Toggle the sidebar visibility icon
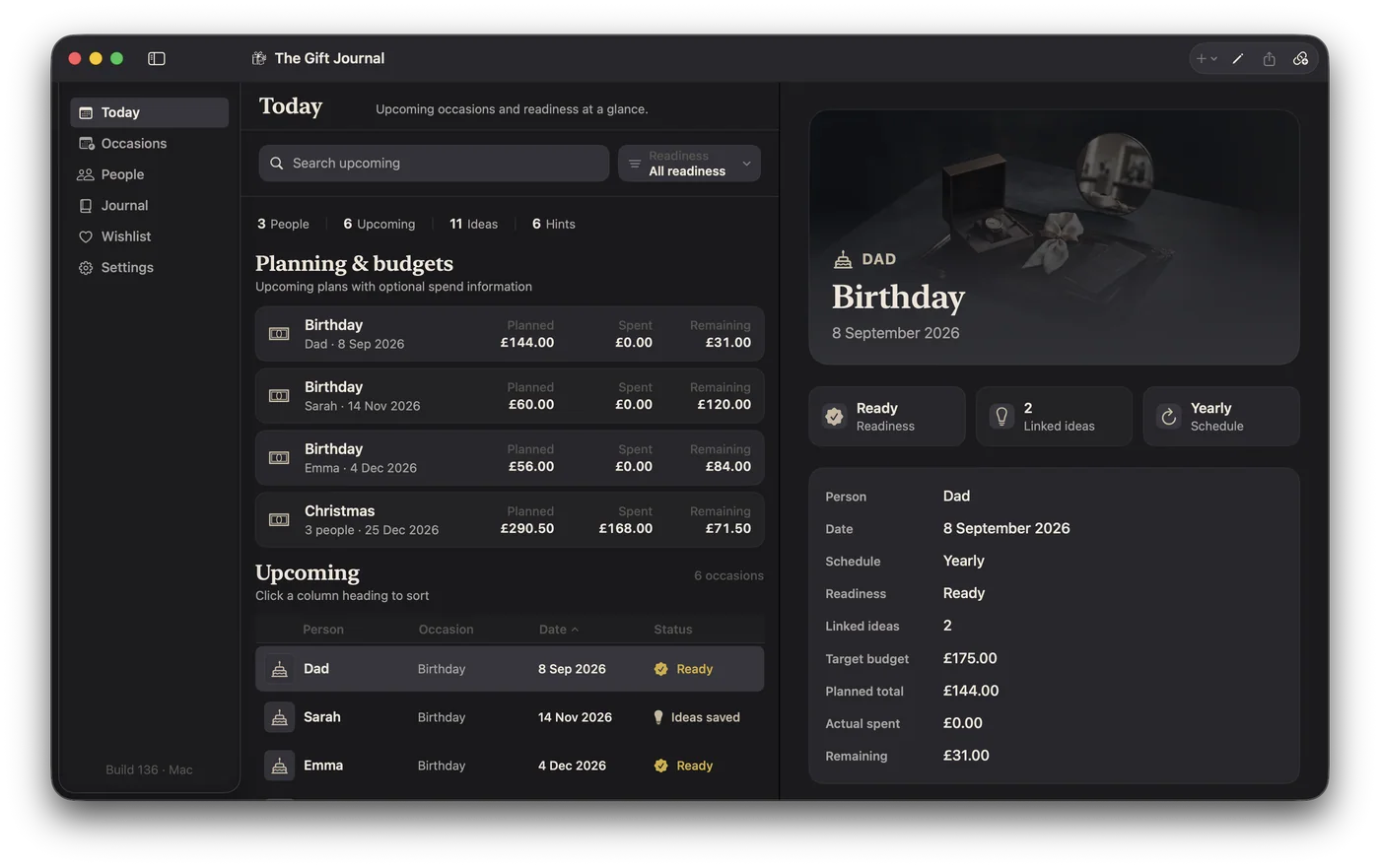The width and height of the screenshot is (1380, 868). (x=157, y=58)
